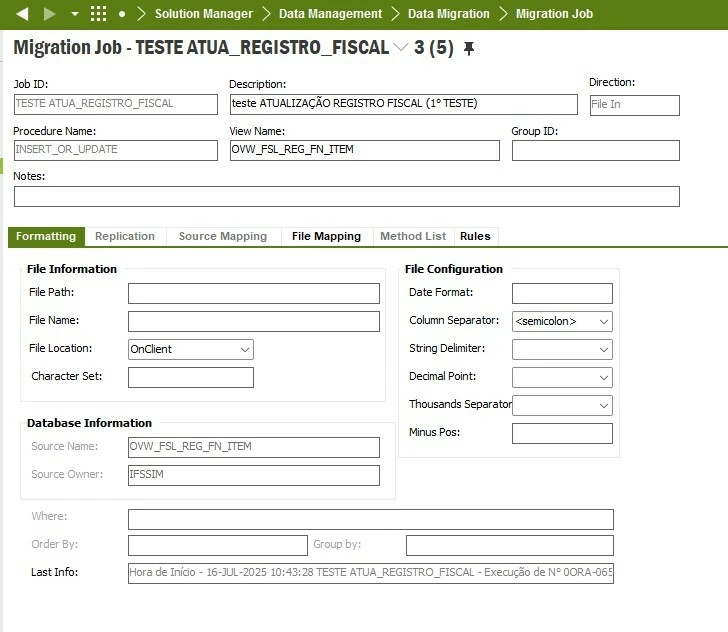Click the File Information group heading

[72, 269]
